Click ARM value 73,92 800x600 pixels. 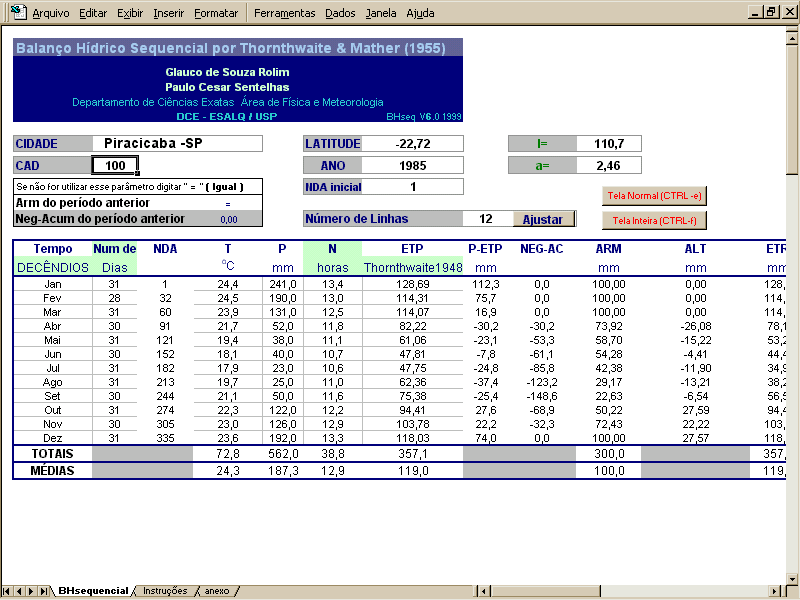coord(609,326)
